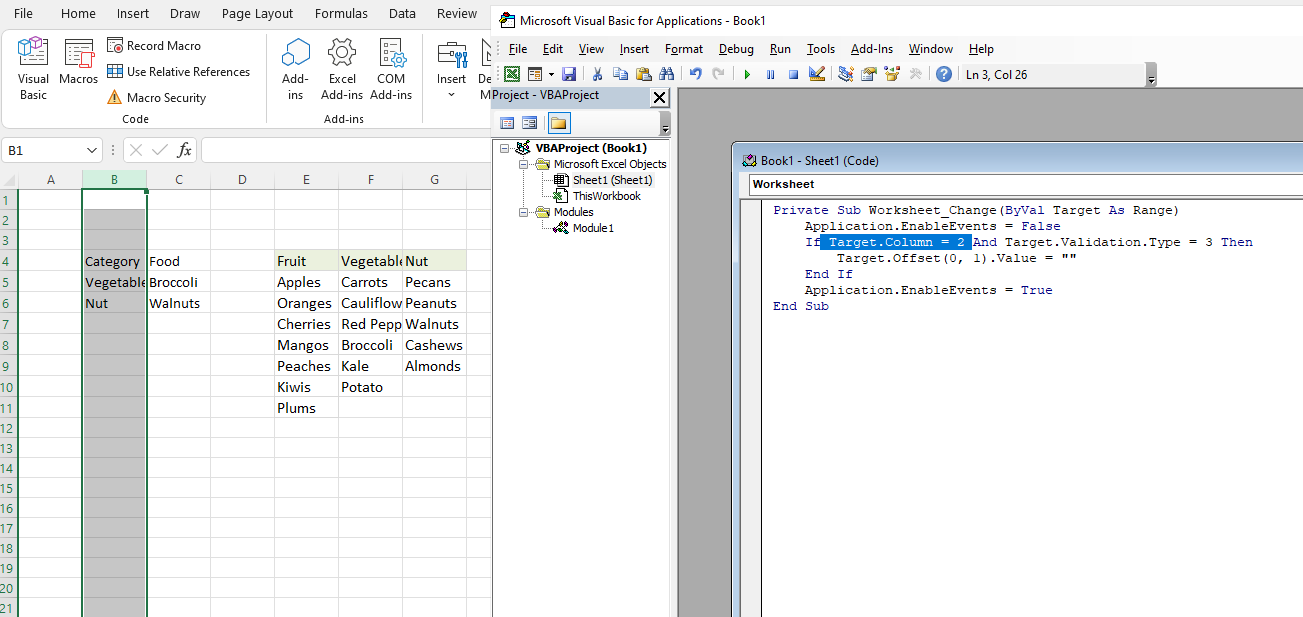This screenshot has height=617, width=1303.
Task: Open the Name Box dropdown arrow
Action: tap(92, 150)
